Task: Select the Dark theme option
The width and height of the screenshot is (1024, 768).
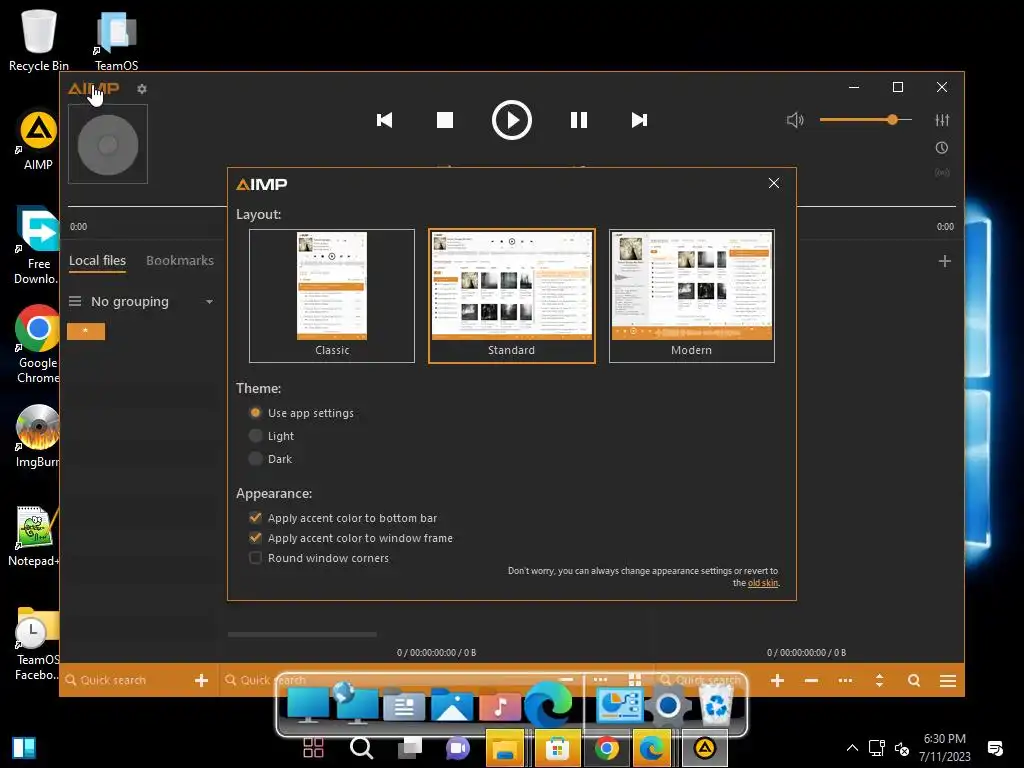Action: [x=270, y=459]
